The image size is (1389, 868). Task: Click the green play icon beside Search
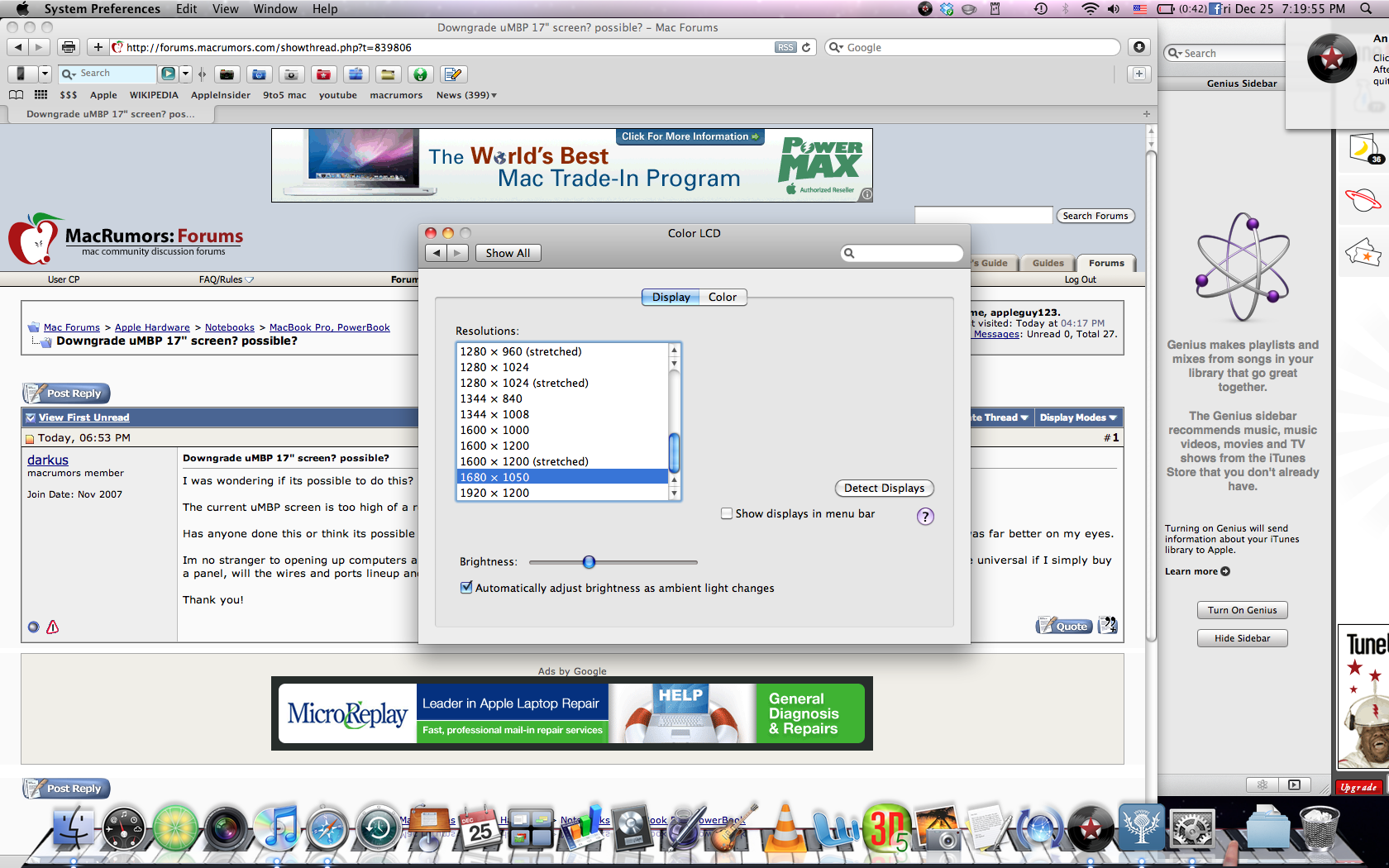[x=168, y=74]
